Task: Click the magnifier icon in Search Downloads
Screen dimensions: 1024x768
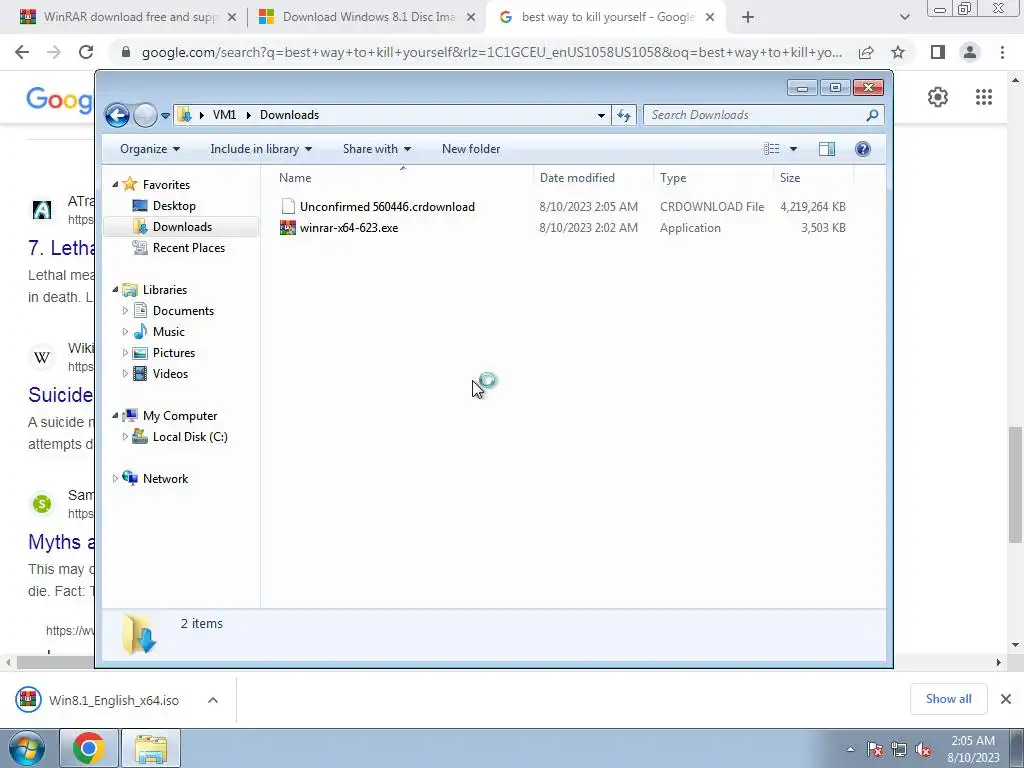Action: [x=872, y=115]
